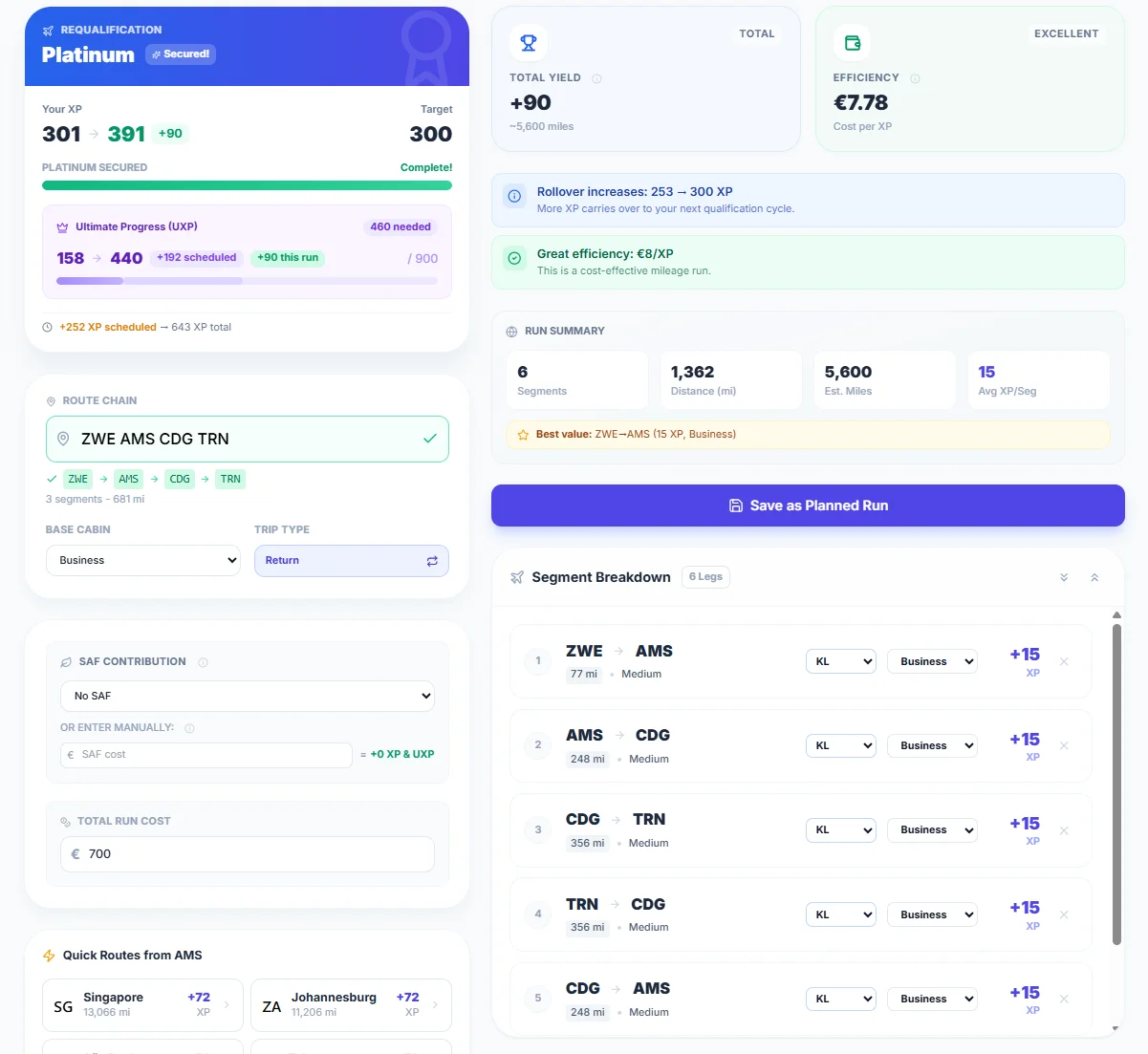Click the wallet icon in Efficiency card

[852, 43]
